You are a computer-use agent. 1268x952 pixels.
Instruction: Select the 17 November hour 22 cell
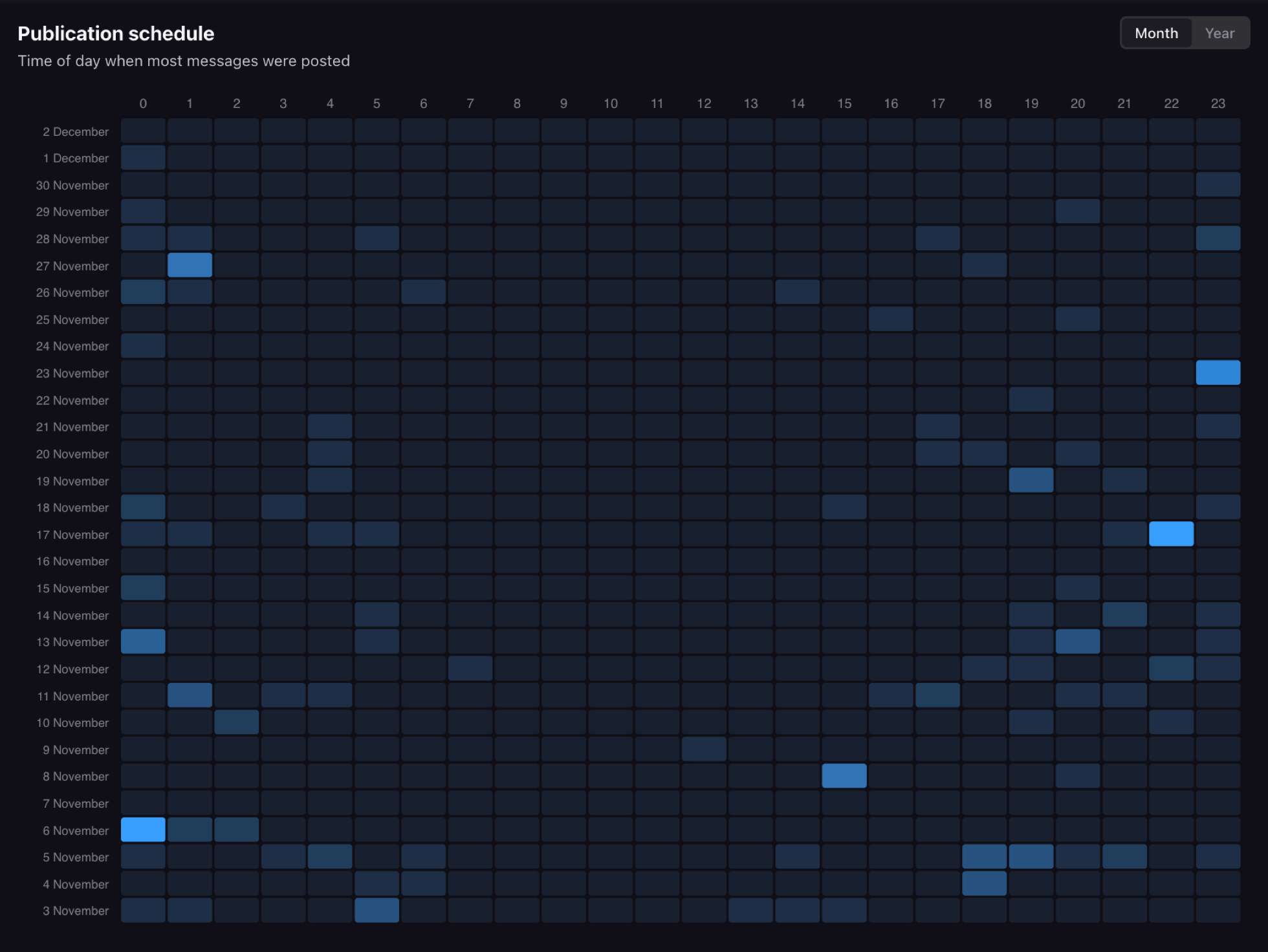pos(1171,534)
